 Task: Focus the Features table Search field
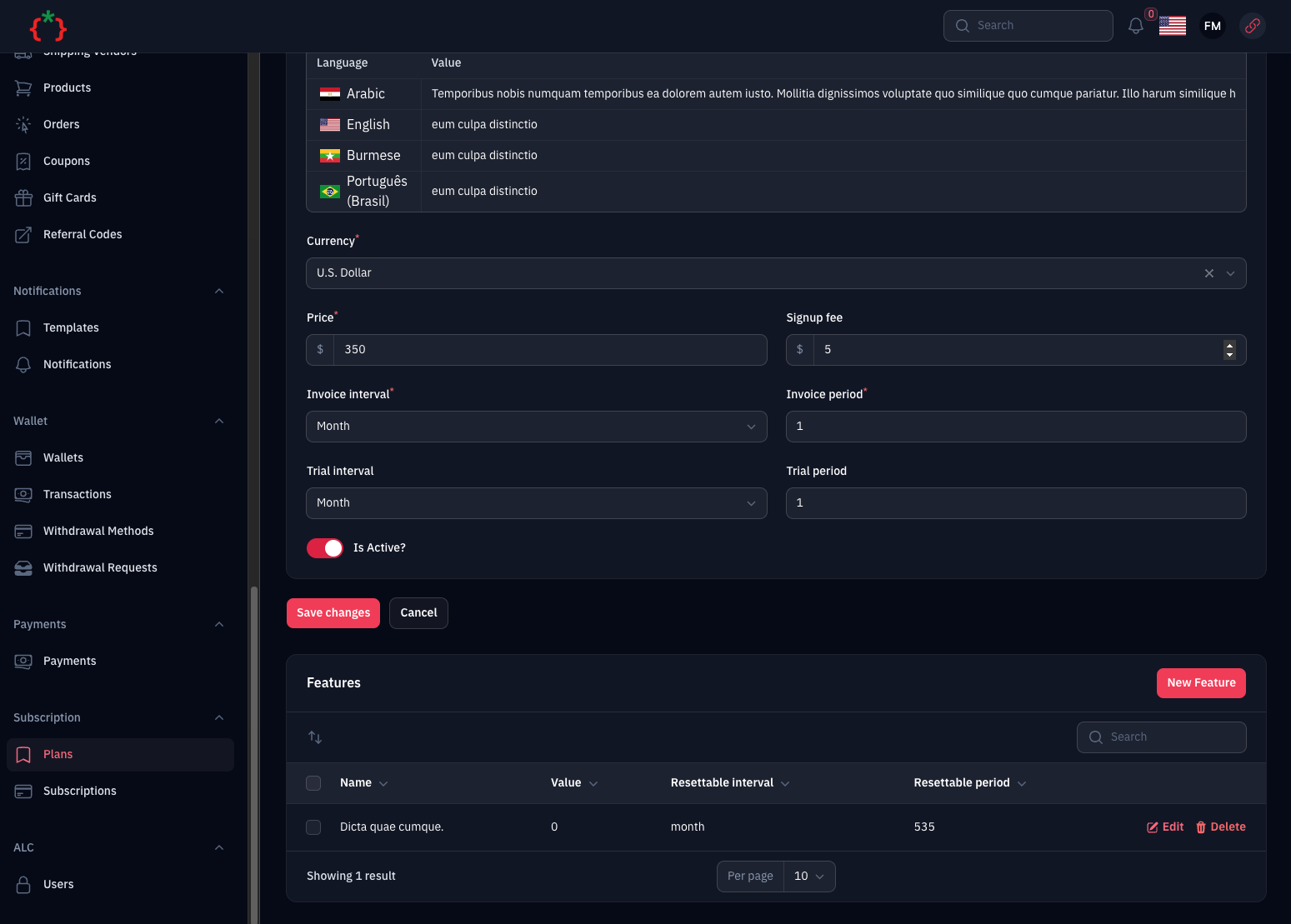[x=1161, y=737]
